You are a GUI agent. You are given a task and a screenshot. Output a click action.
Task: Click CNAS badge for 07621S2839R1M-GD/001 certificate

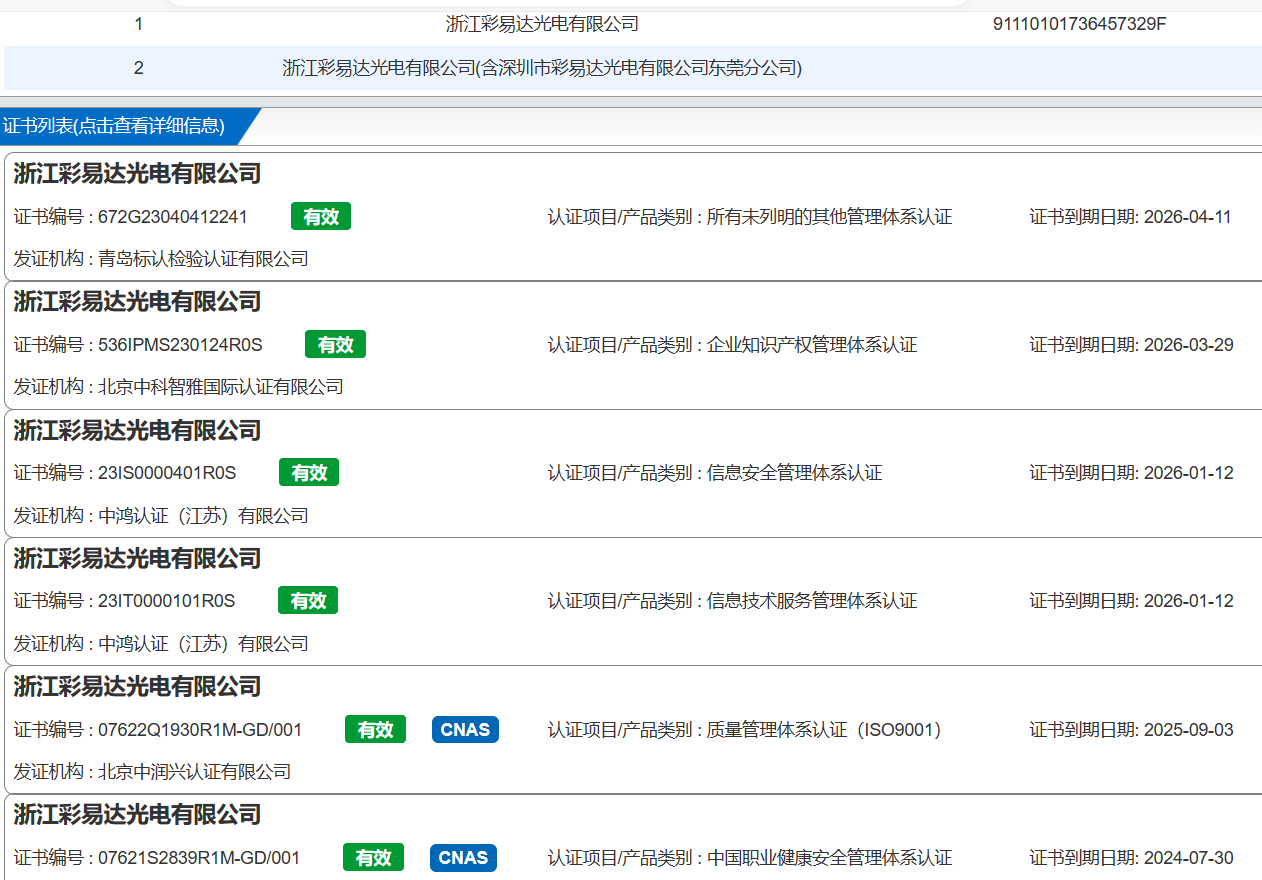point(463,857)
